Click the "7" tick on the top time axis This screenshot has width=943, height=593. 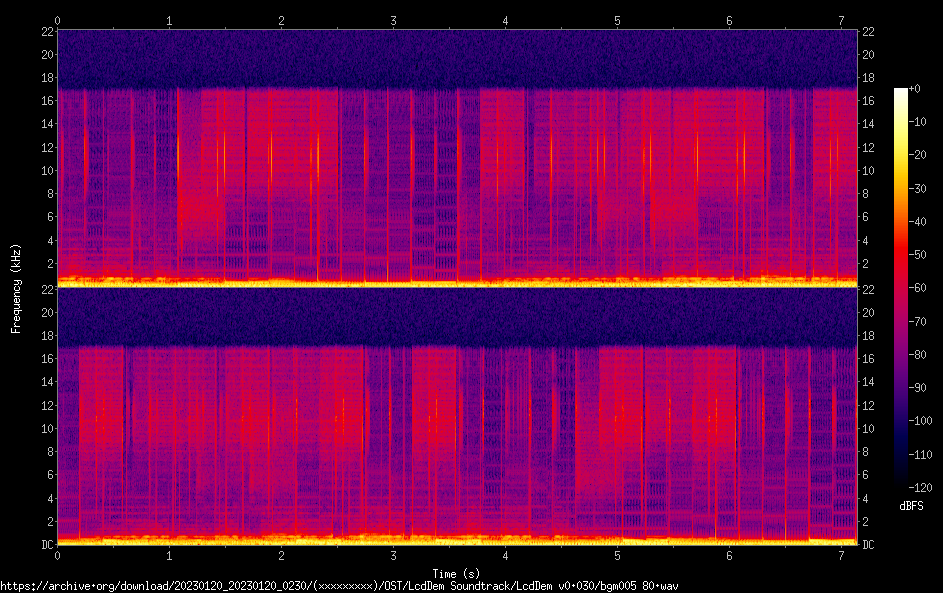coord(842,20)
